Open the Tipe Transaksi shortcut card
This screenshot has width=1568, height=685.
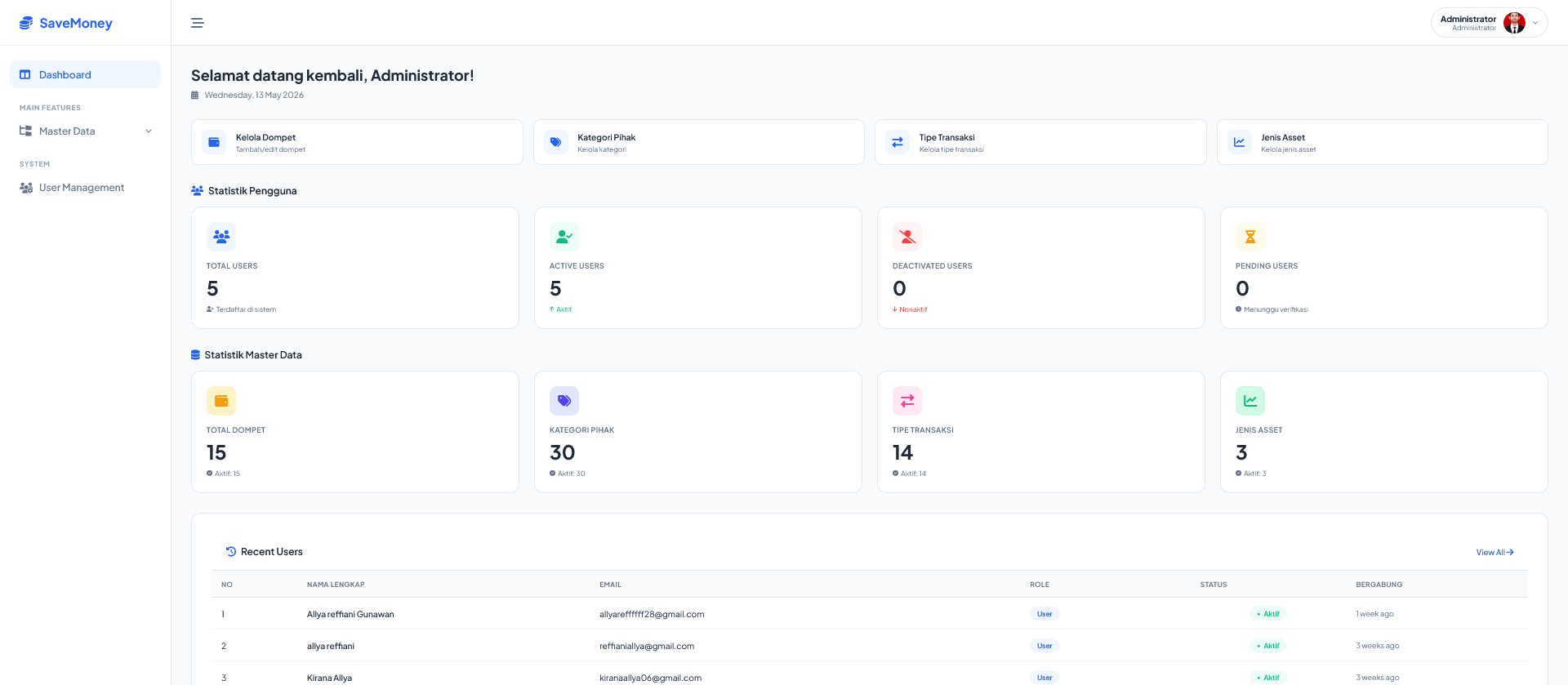[x=1040, y=142]
